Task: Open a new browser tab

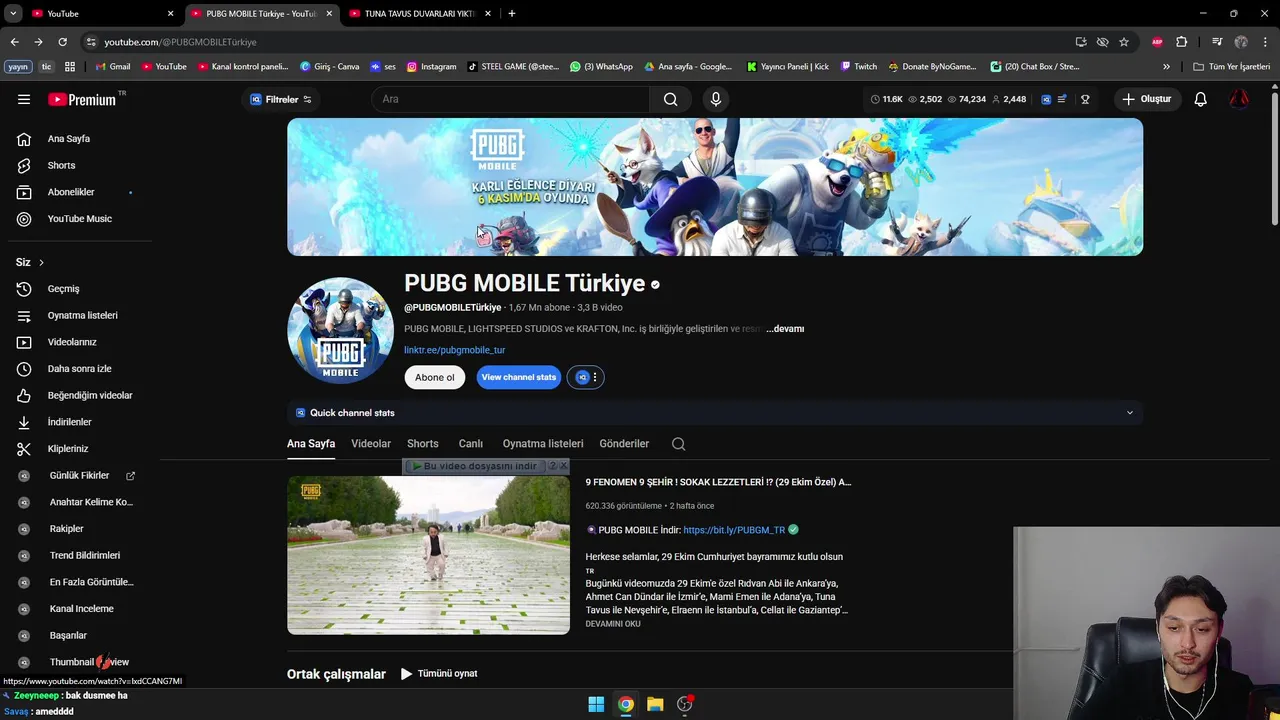Action: tap(512, 13)
